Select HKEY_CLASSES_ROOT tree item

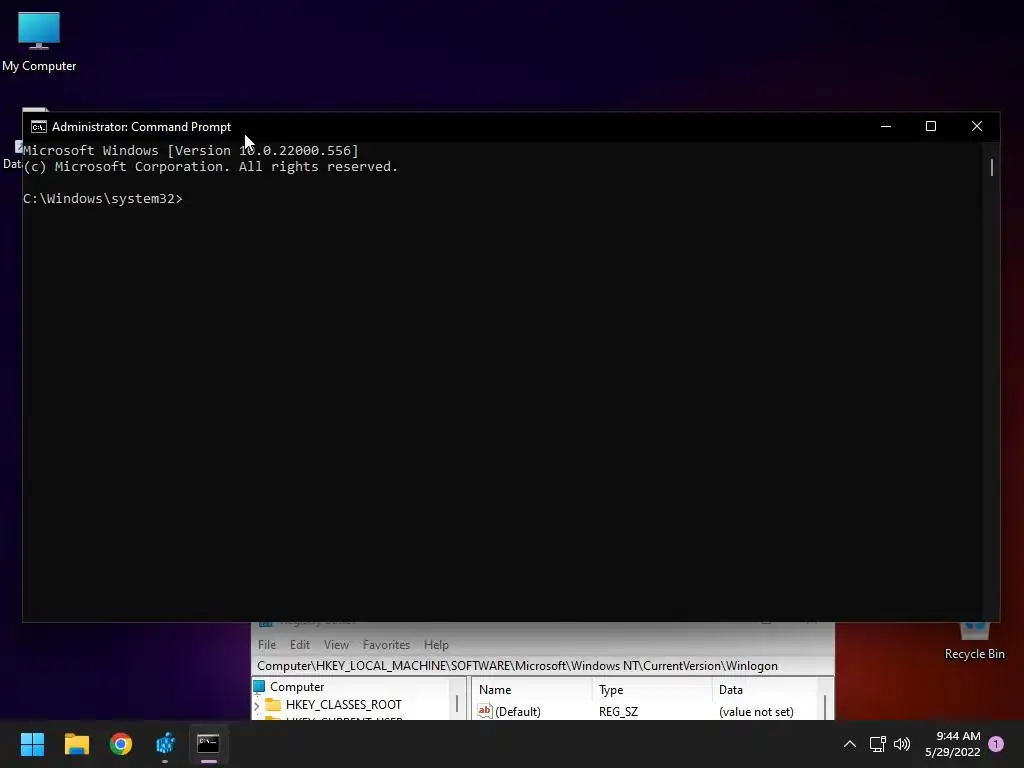pos(344,705)
